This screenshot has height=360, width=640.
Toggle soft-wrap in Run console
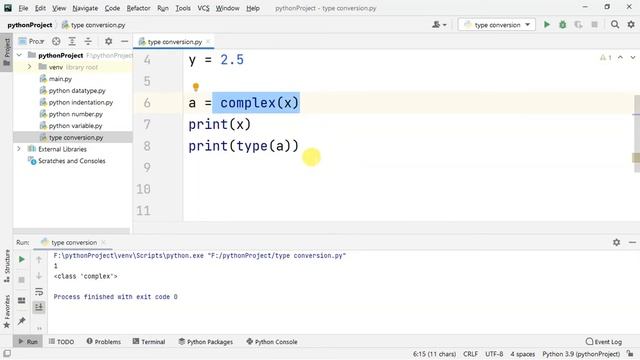coord(39,292)
